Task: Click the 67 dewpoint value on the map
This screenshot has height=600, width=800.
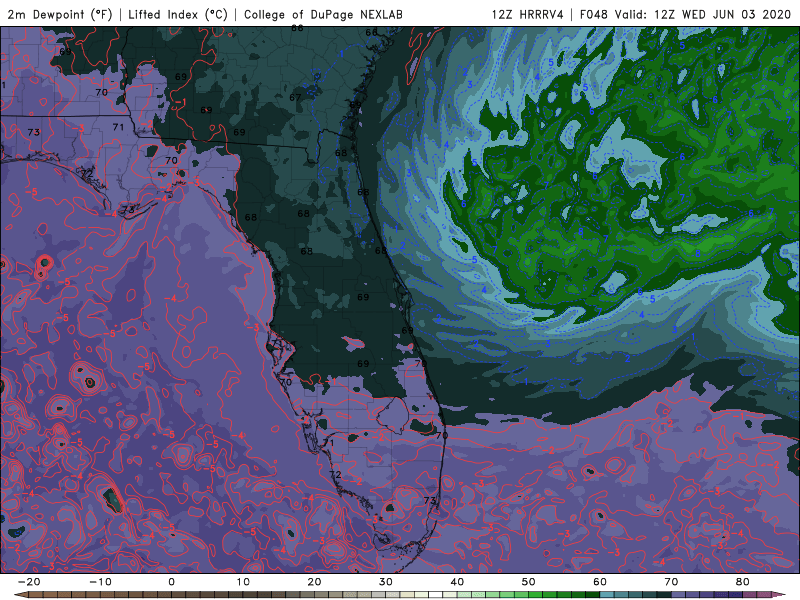Action: click(295, 97)
